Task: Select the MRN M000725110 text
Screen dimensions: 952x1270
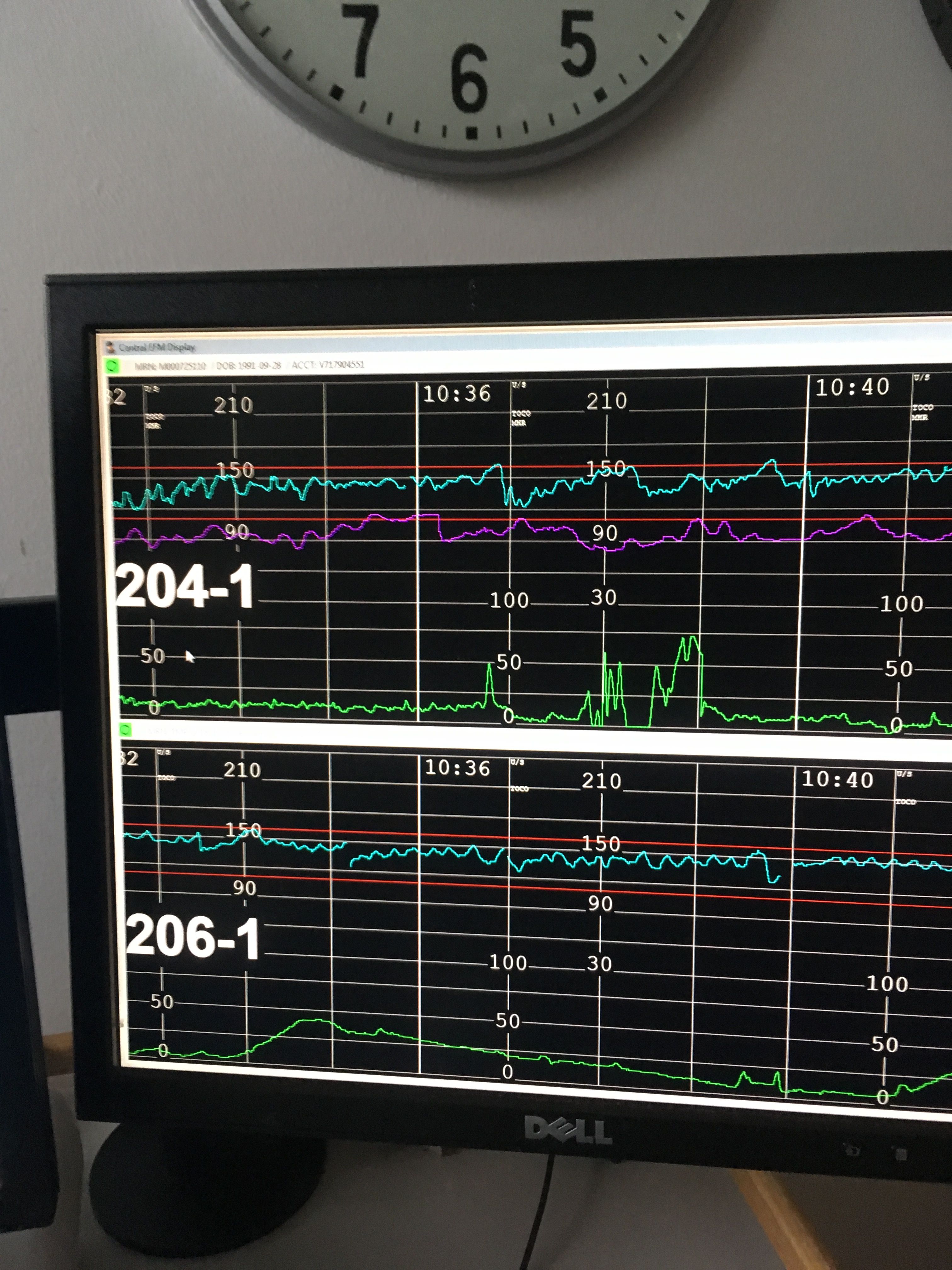Action: pyautogui.click(x=170, y=366)
